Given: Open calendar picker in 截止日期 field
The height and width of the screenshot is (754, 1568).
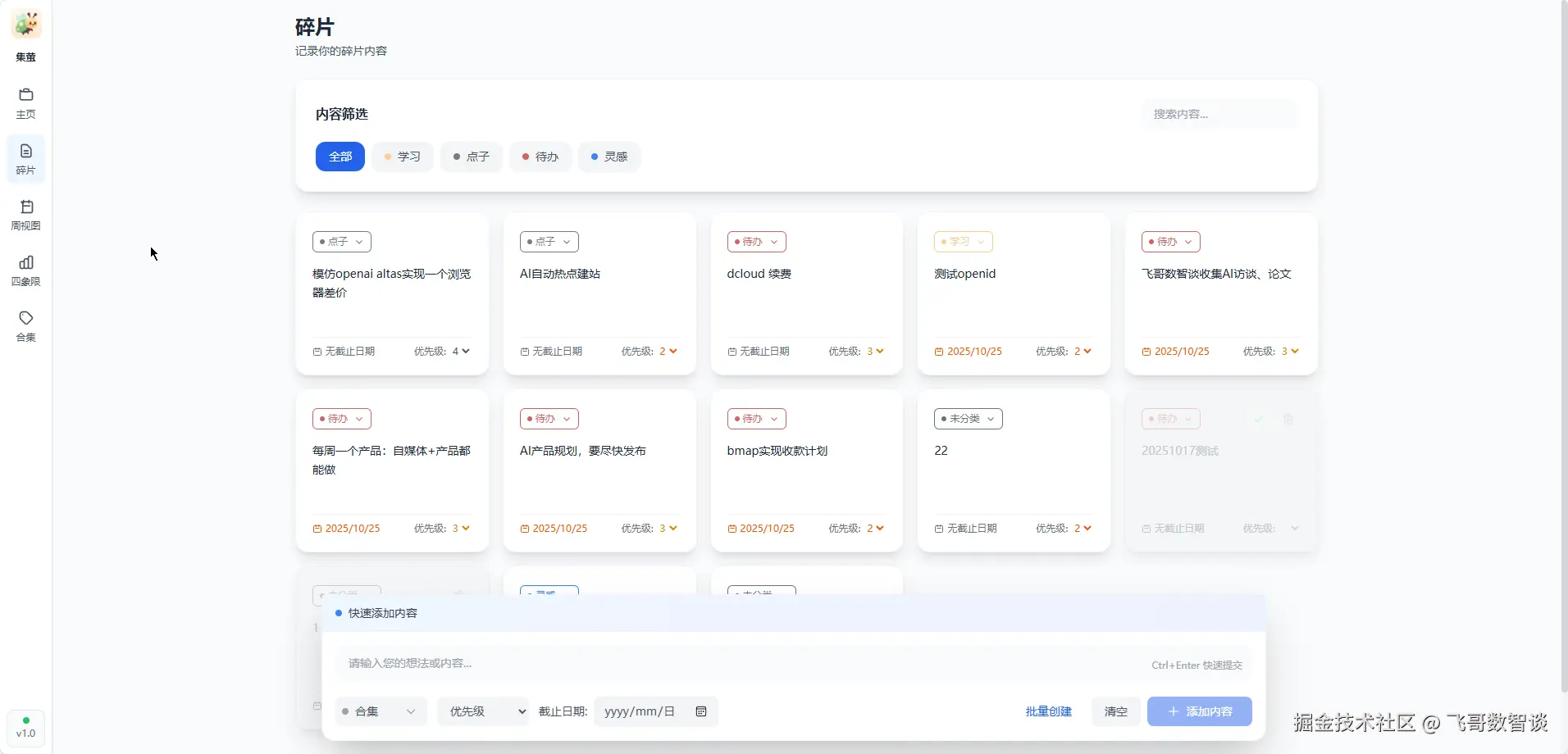Looking at the screenshot, I should pos(701,711).
